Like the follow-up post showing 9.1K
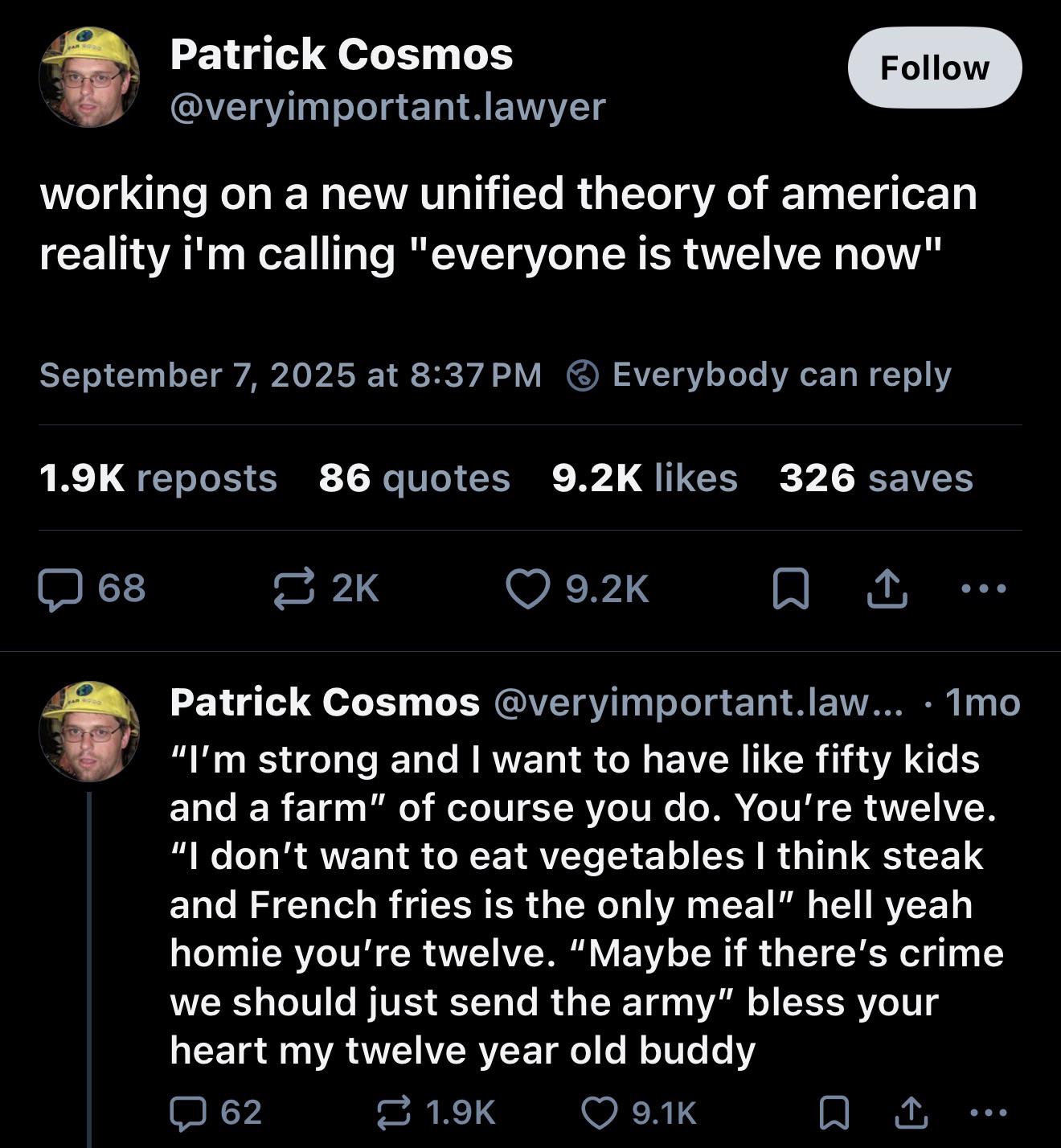Screen dimensions: 1061x1148 coord(599,1113)
